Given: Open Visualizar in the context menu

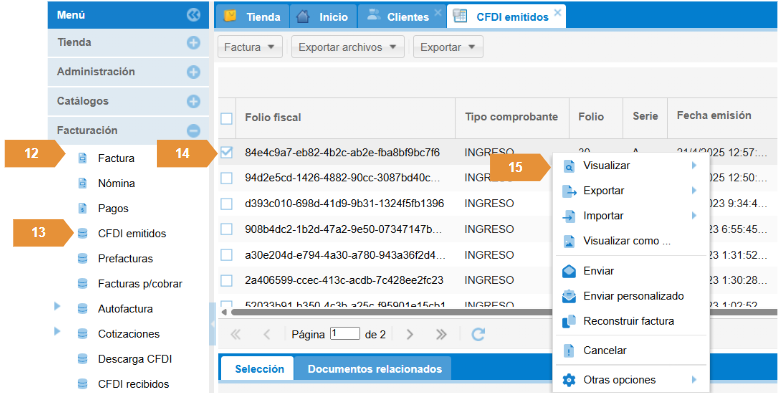Looking at the screenshot, I should pos(631,165).
